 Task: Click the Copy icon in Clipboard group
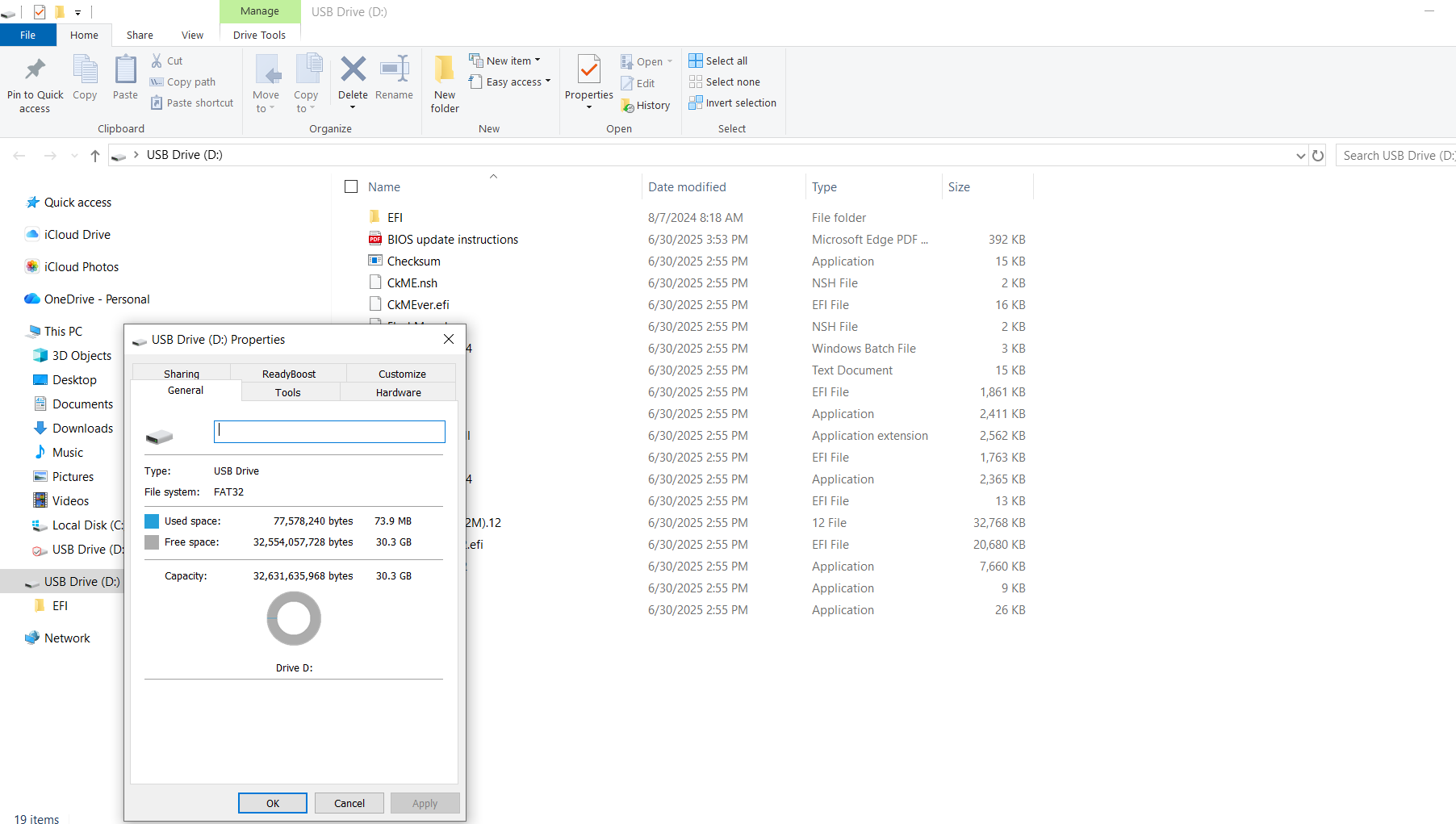tap(85, 69)
